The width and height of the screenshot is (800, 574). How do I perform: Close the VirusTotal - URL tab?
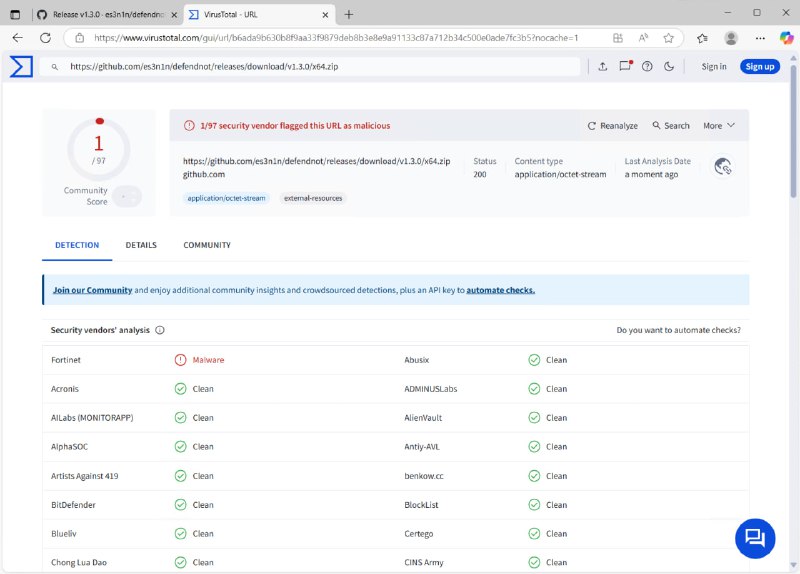click(x=325, y=15)
